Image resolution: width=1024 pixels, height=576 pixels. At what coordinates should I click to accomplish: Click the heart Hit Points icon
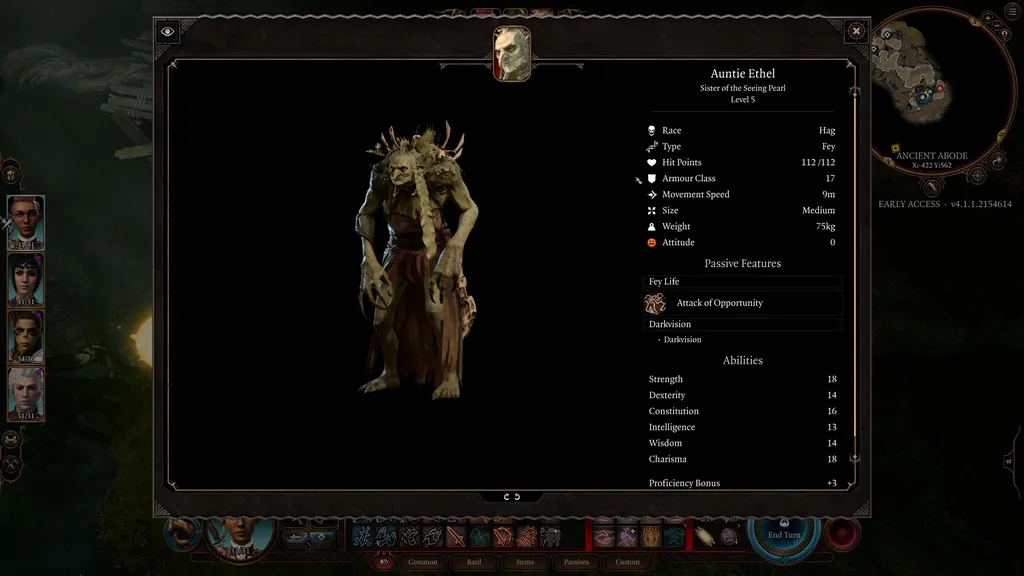(x=654, y=162)
